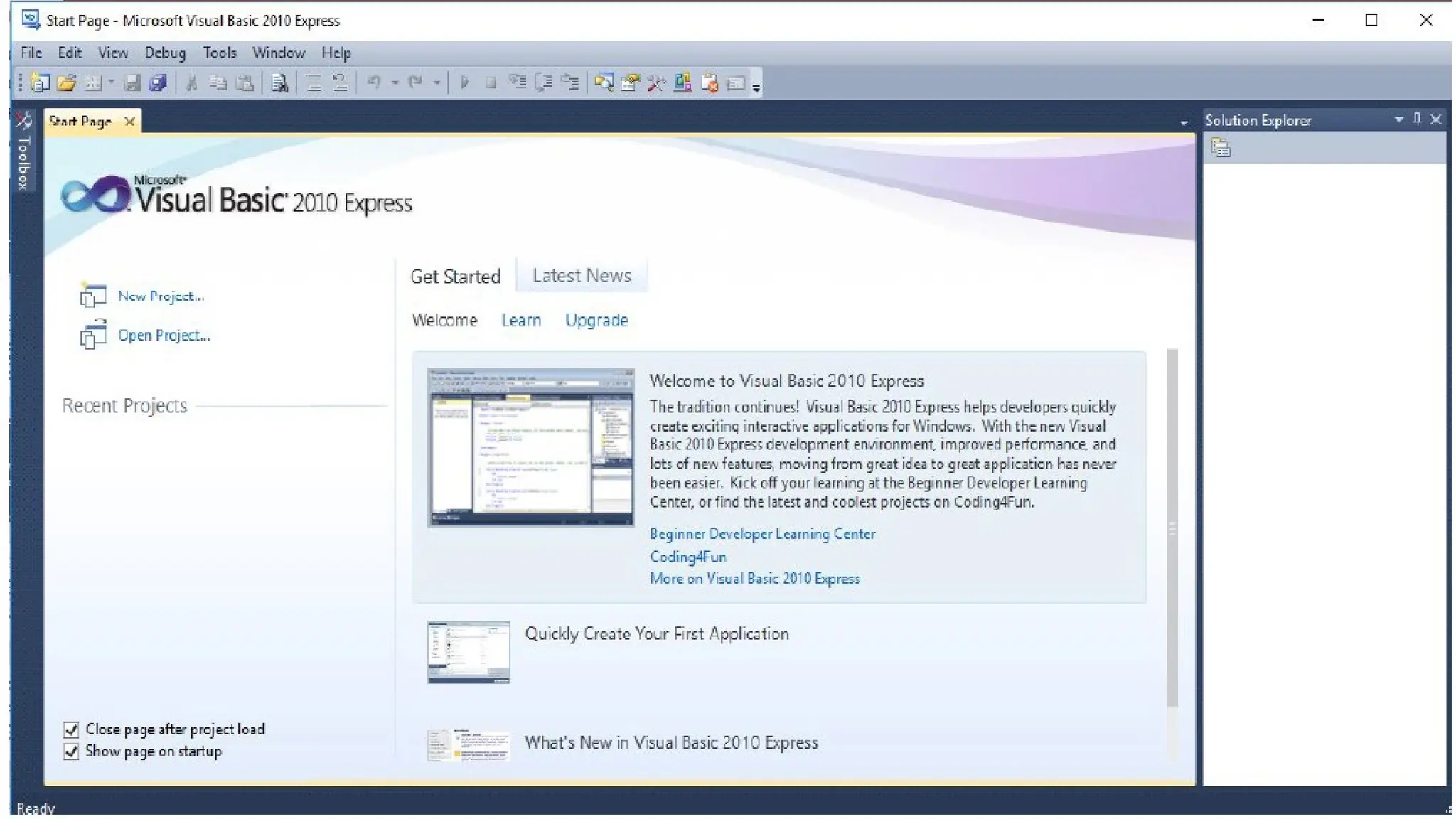Open the Solution Explorer toolbar icon

pos(604,83)
